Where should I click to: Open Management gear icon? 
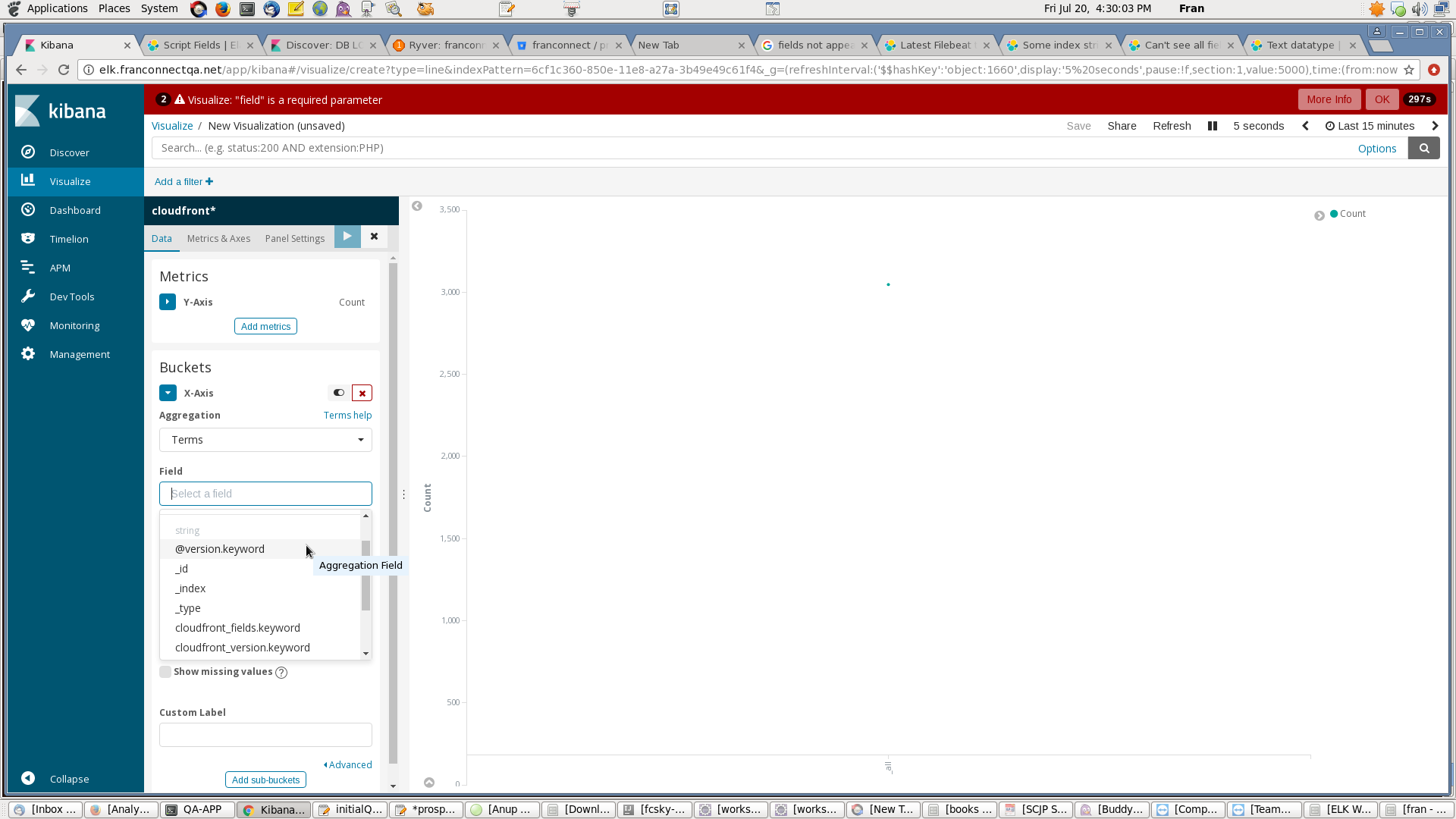tap(28, 354)
